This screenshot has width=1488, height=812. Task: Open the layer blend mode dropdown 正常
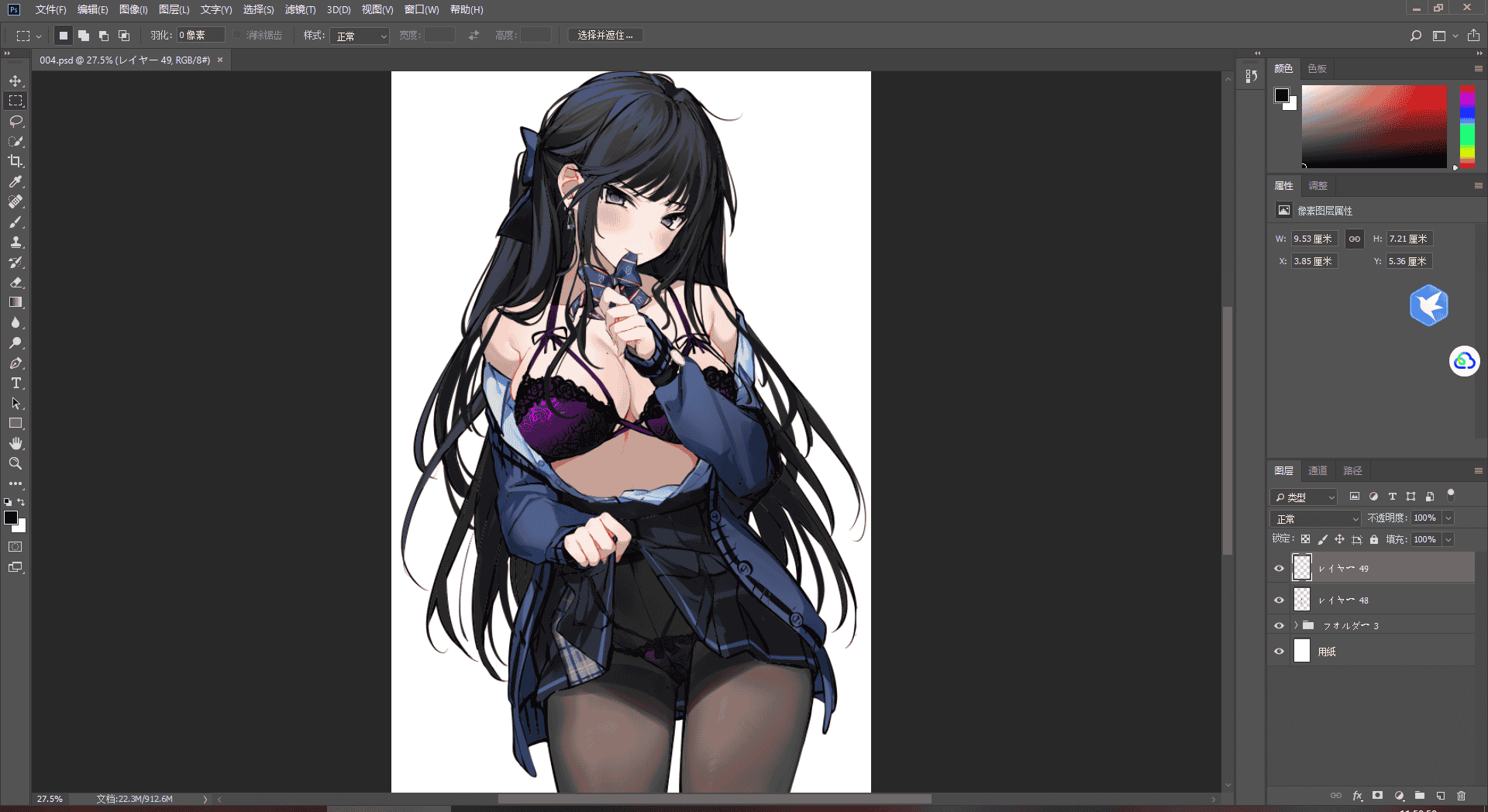(x=1316, y=518)
